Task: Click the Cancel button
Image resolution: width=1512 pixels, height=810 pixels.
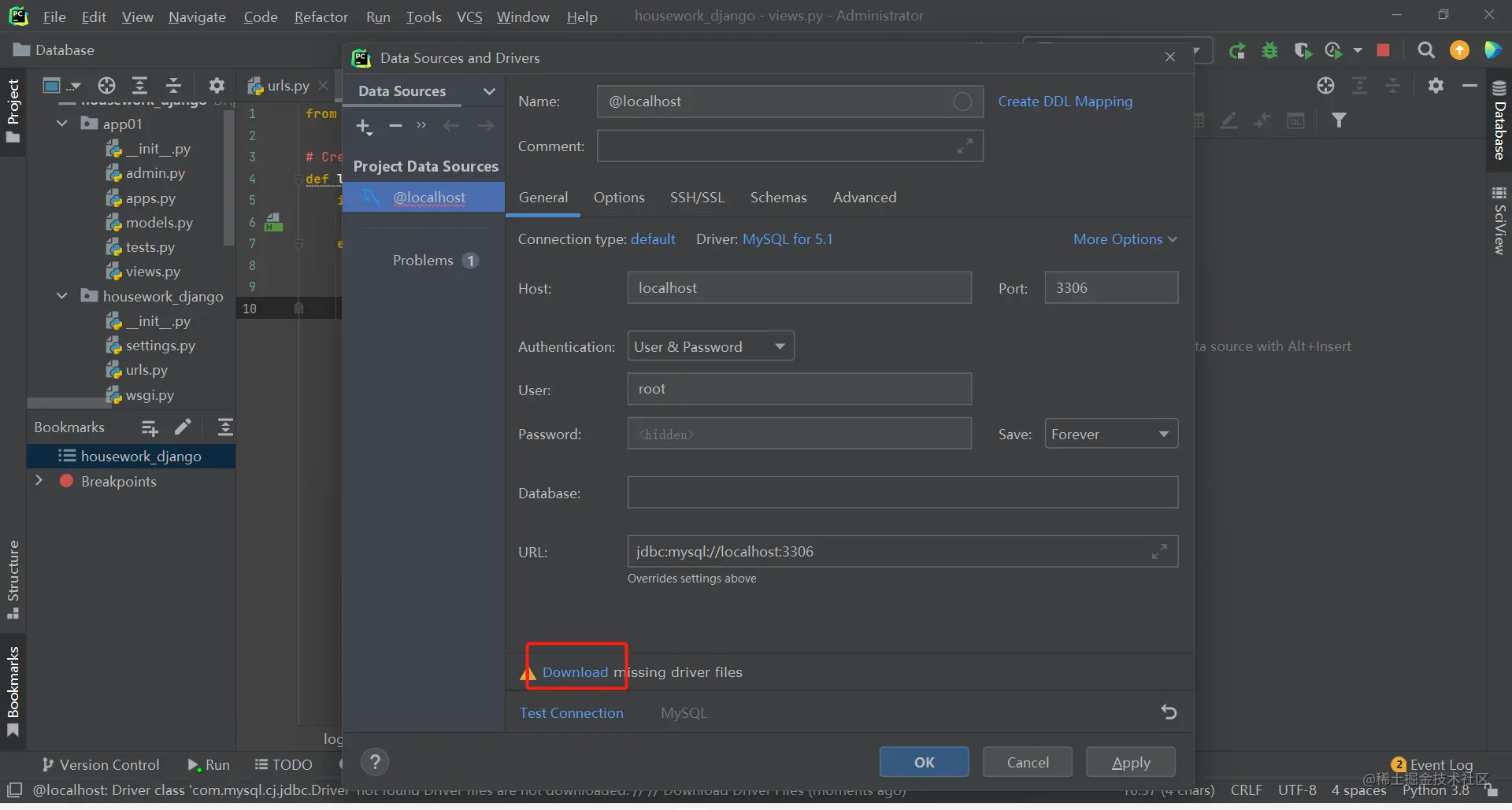Action: click(x=1028, y=762)
